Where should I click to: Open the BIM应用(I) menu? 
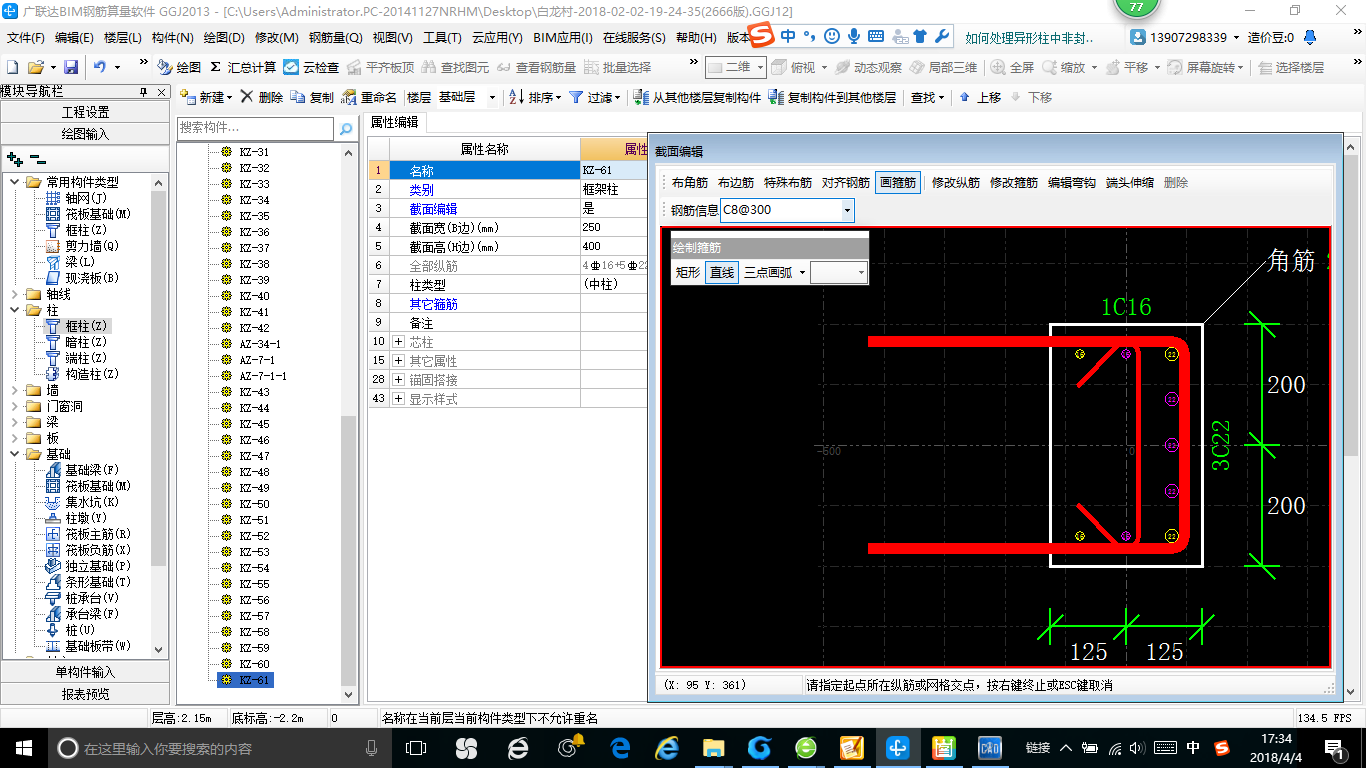tap(563, 37)
